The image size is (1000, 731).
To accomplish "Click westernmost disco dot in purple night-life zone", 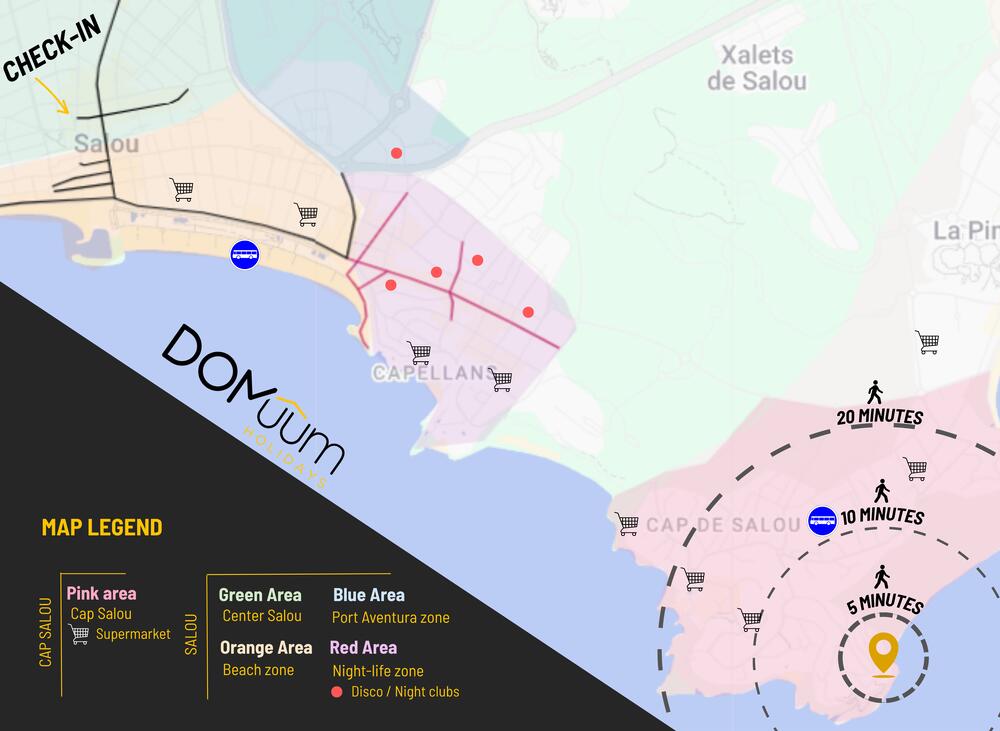I will [391, 285].
